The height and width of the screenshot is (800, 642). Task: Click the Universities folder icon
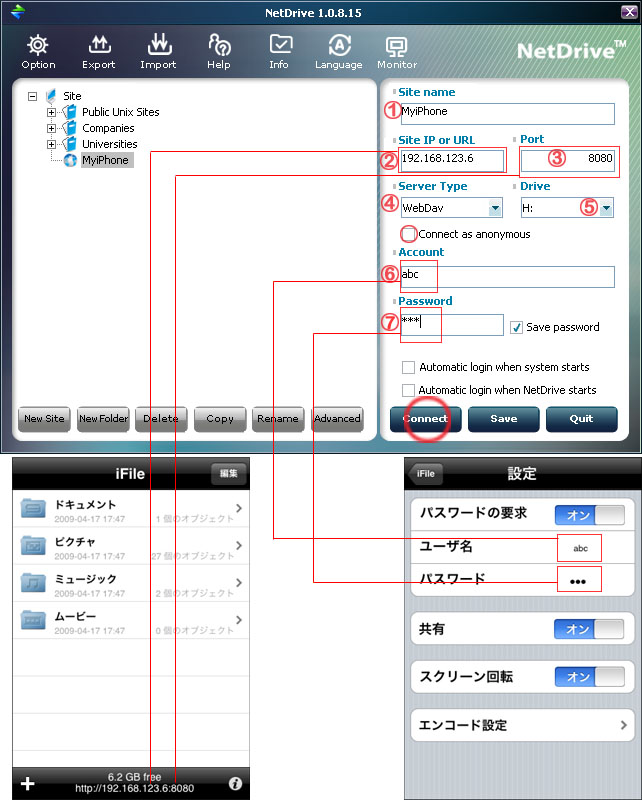(x=69, y=144)
